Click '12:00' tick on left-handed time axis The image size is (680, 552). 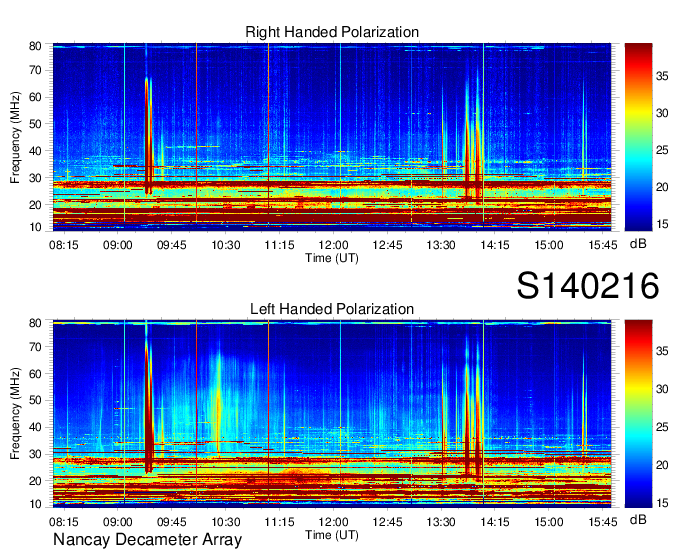pyautogui.click(x=333, y=521)
